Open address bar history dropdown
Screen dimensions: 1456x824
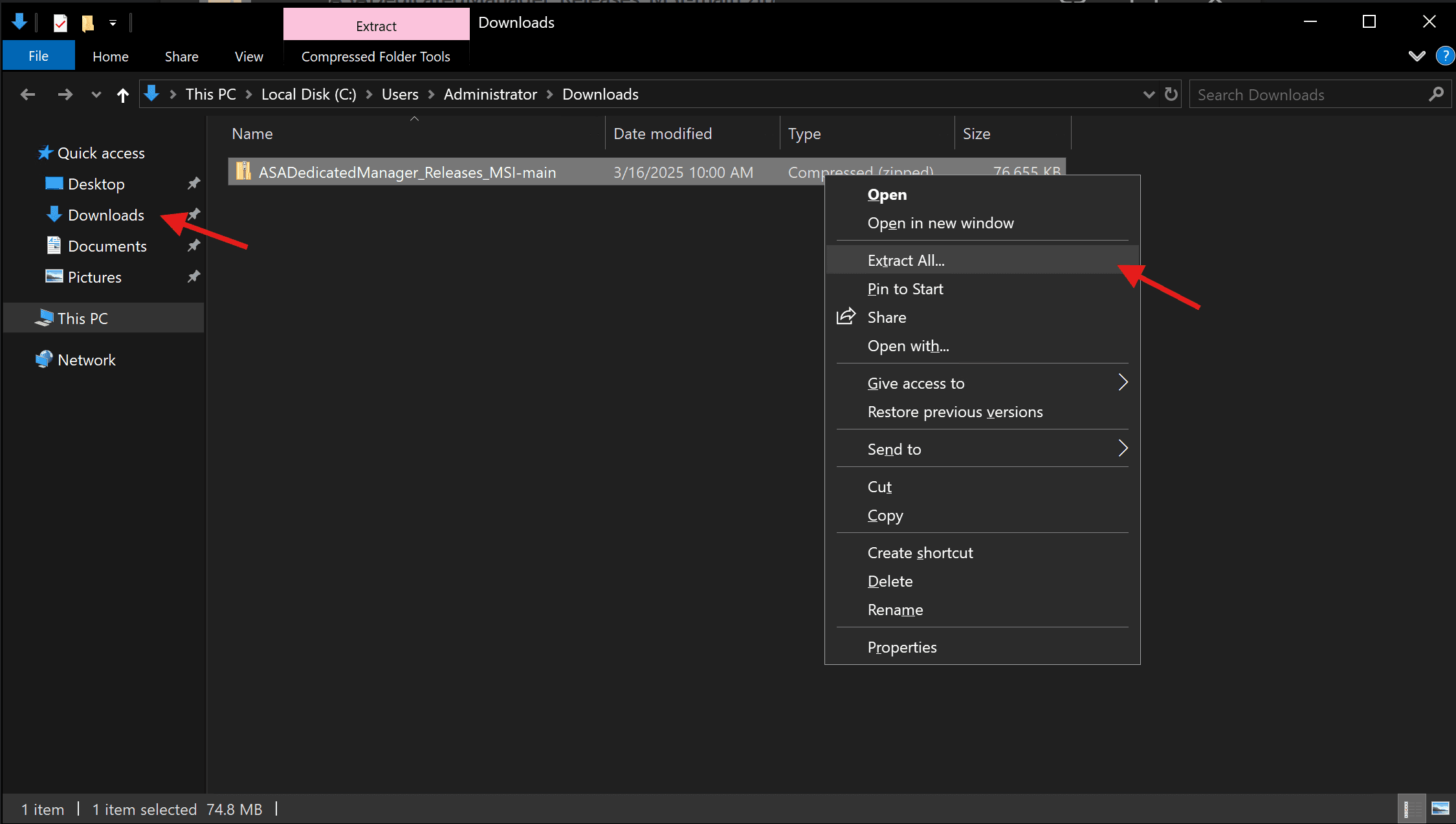pyautogui.click(x=1149, y=94)
